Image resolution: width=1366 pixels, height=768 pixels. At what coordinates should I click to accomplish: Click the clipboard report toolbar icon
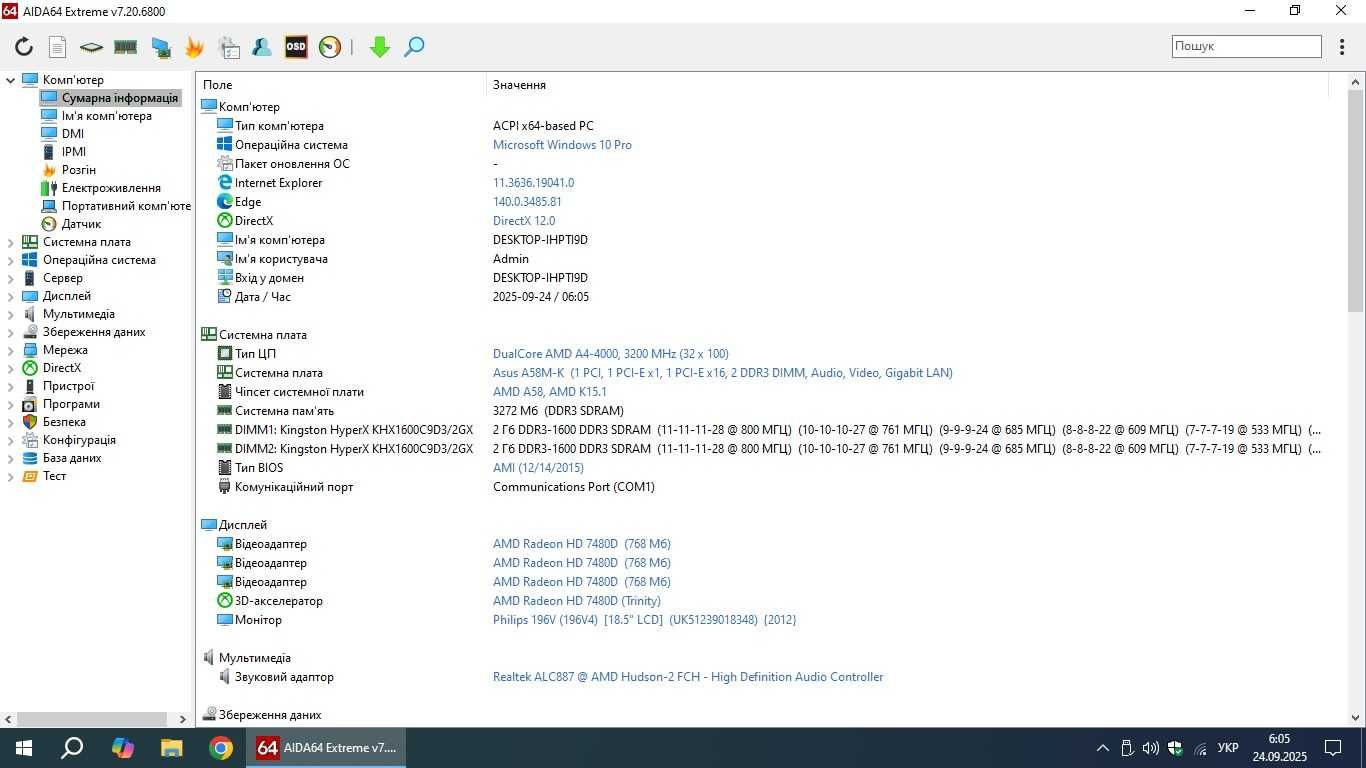pyautogui.click(x=229, y=47)
